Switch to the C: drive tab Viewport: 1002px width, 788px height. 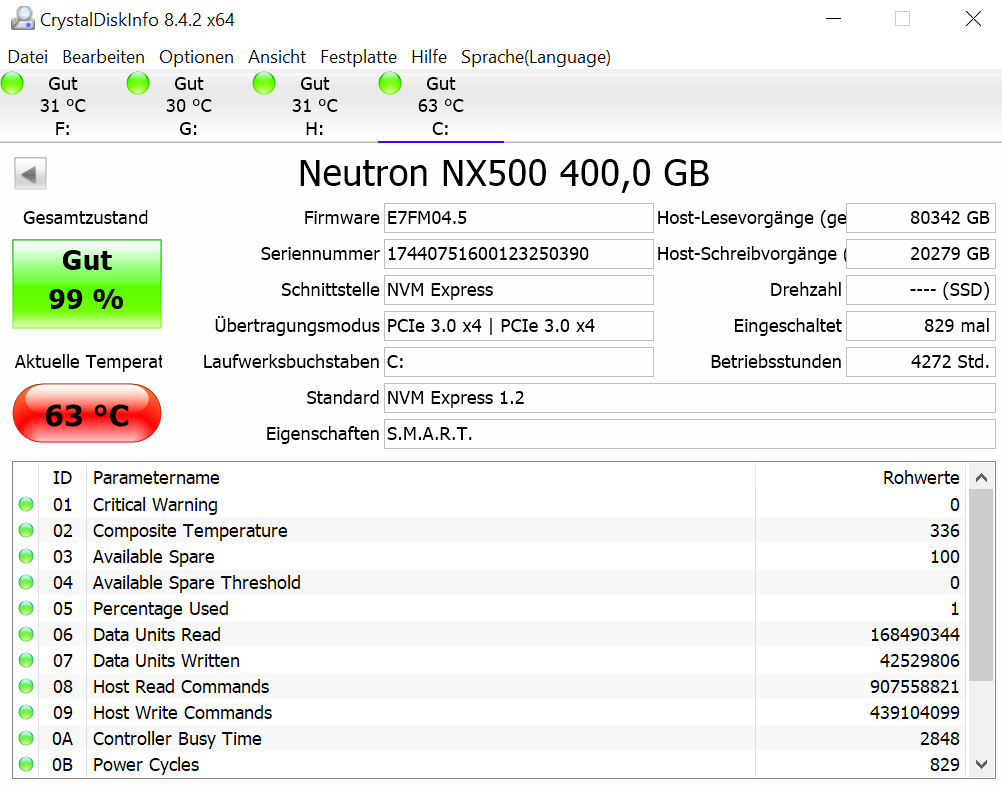click(x=440, y=105)
